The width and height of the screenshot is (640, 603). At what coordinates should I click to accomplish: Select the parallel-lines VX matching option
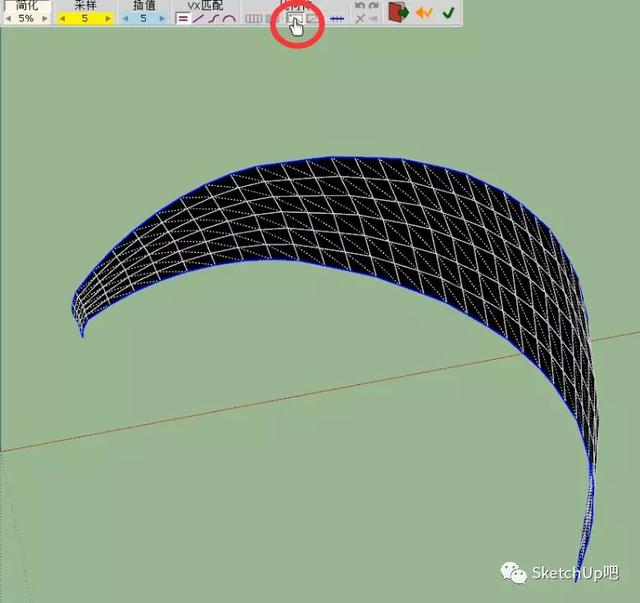[183, 18]
